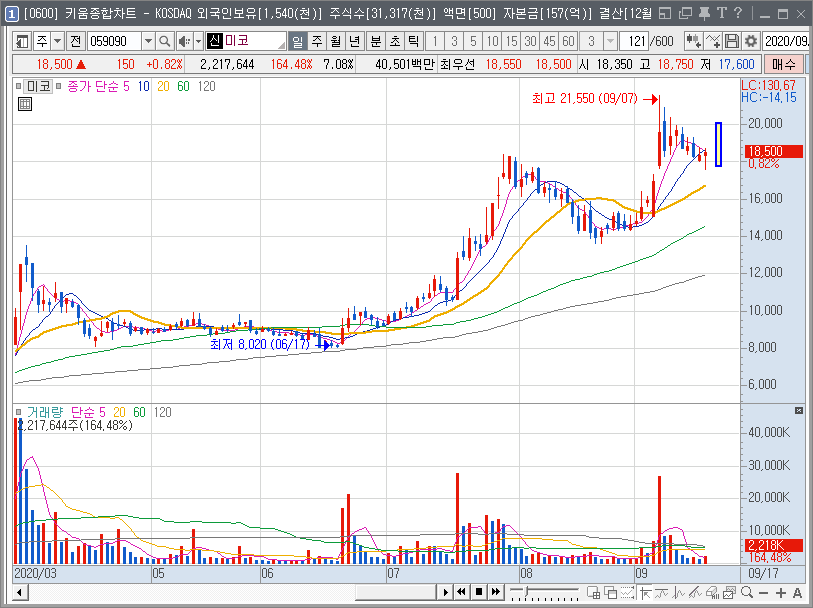Close the volume panel with X icon
Screen dimensions: 813x608
798,411
